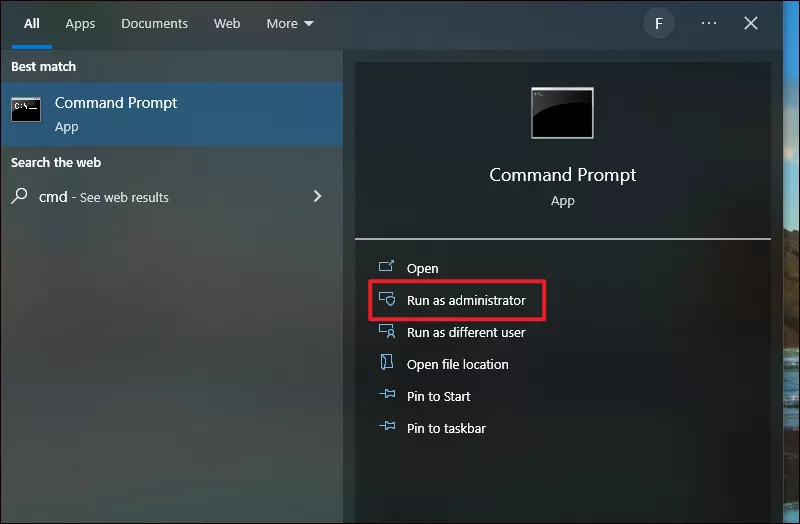Click the Open window arrow icon

[386, 266]
